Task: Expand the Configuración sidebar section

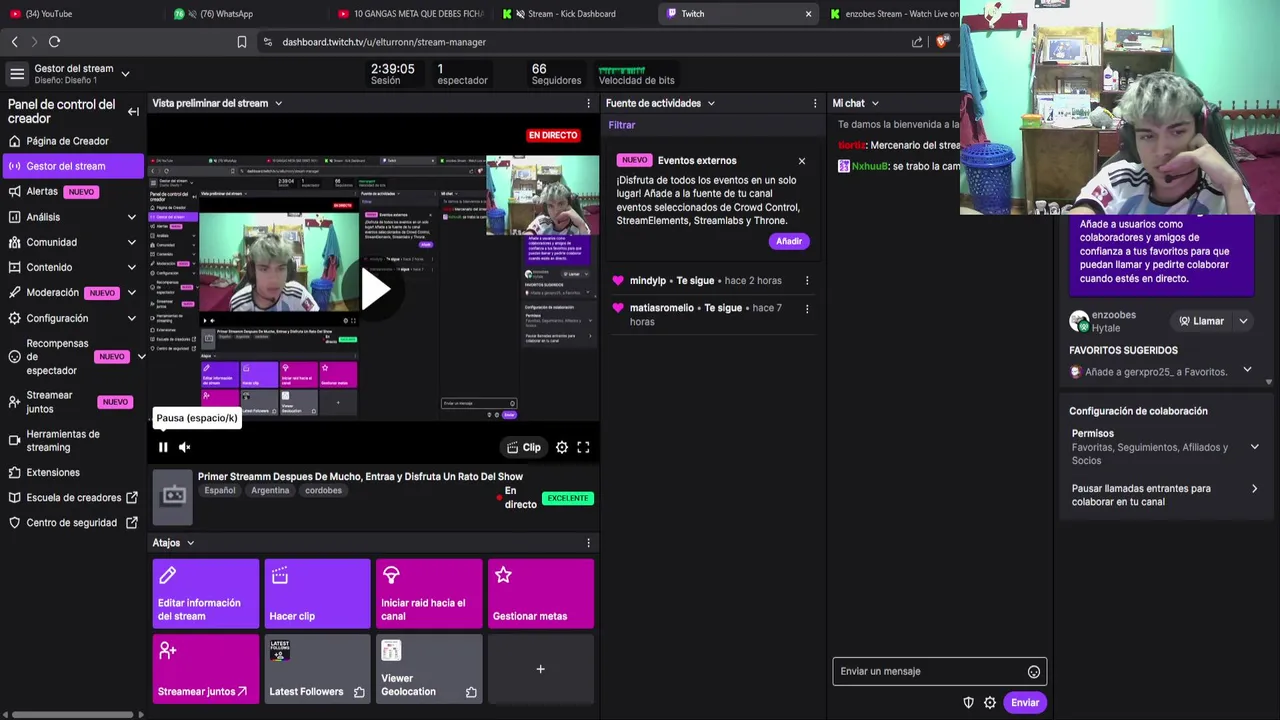Action: 131,318
